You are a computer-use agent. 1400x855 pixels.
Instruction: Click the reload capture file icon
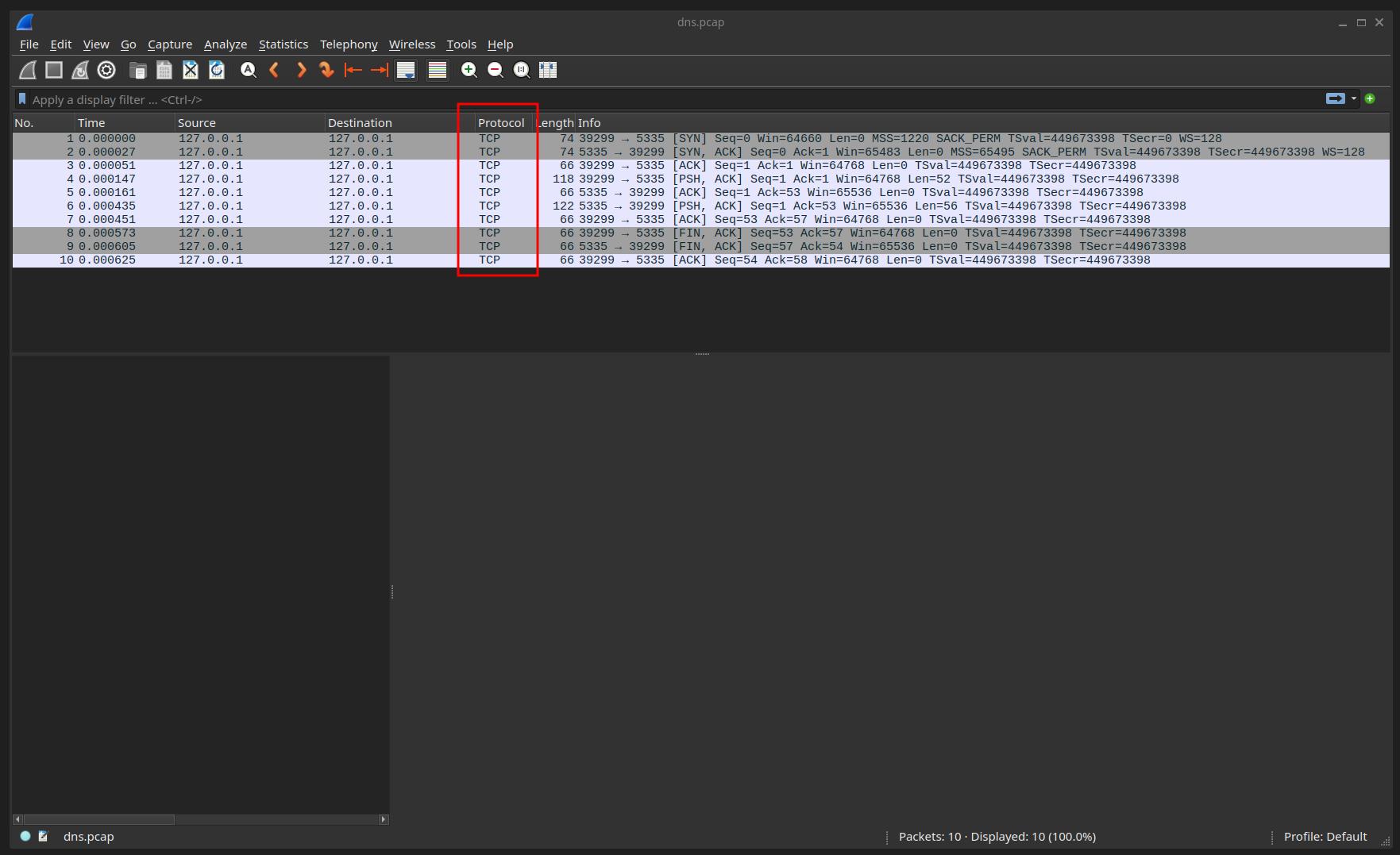point(217,70)
